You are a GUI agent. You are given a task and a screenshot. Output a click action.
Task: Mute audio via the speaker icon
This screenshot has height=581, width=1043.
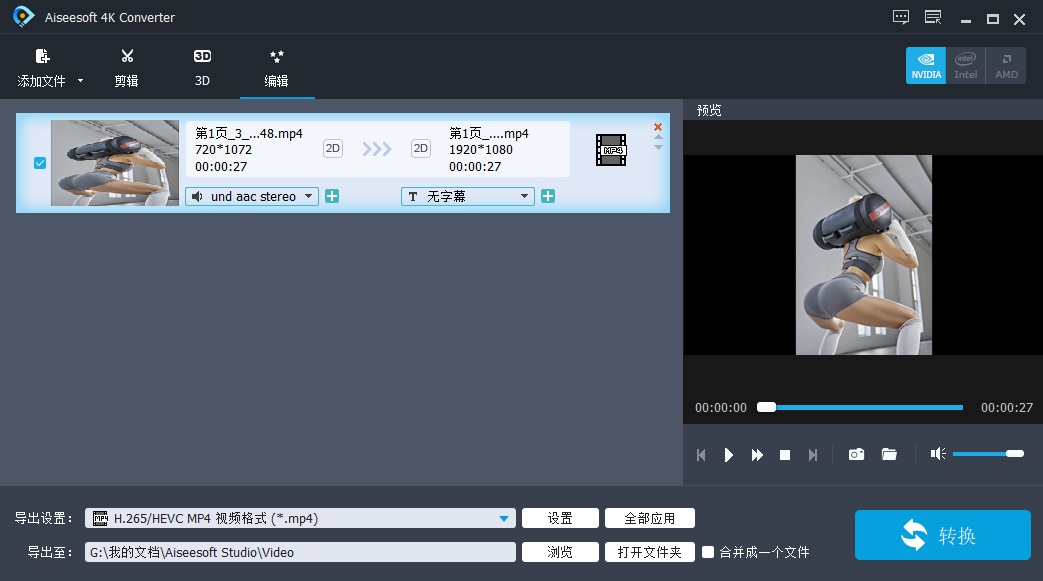click(937, 454)
